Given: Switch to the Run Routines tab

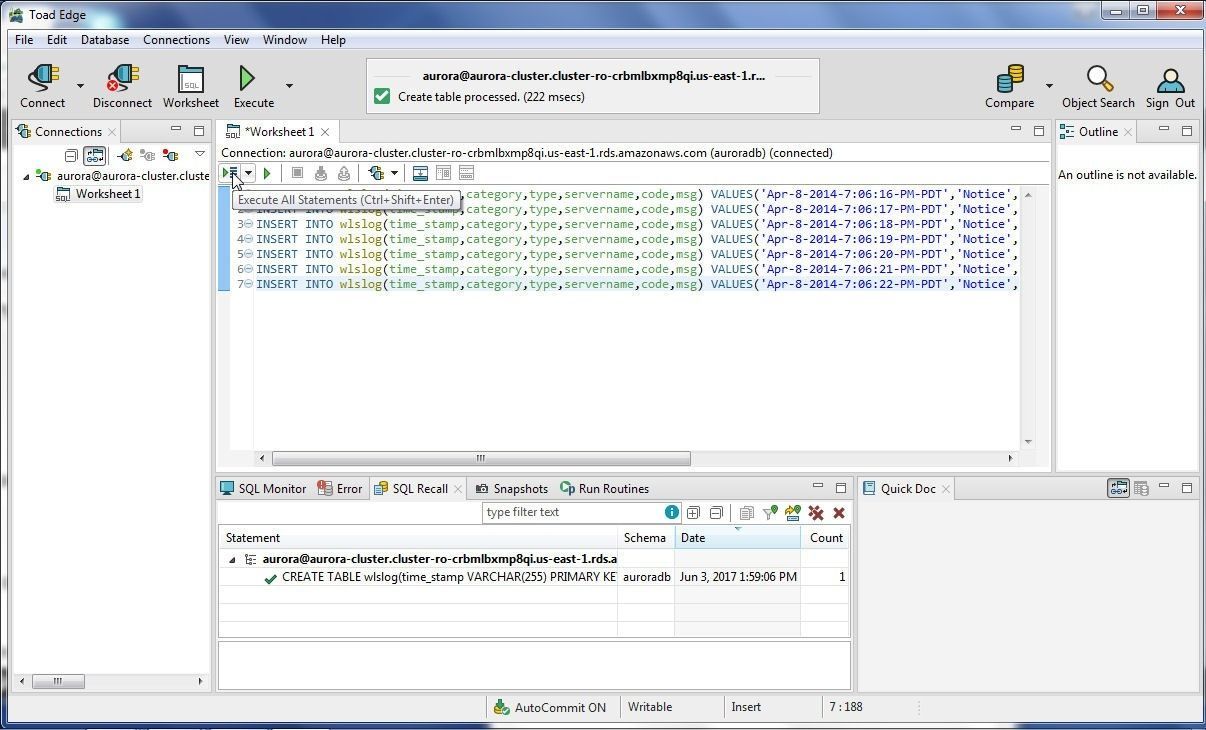Looking at the screenshot, I should (x=605, y=489).
